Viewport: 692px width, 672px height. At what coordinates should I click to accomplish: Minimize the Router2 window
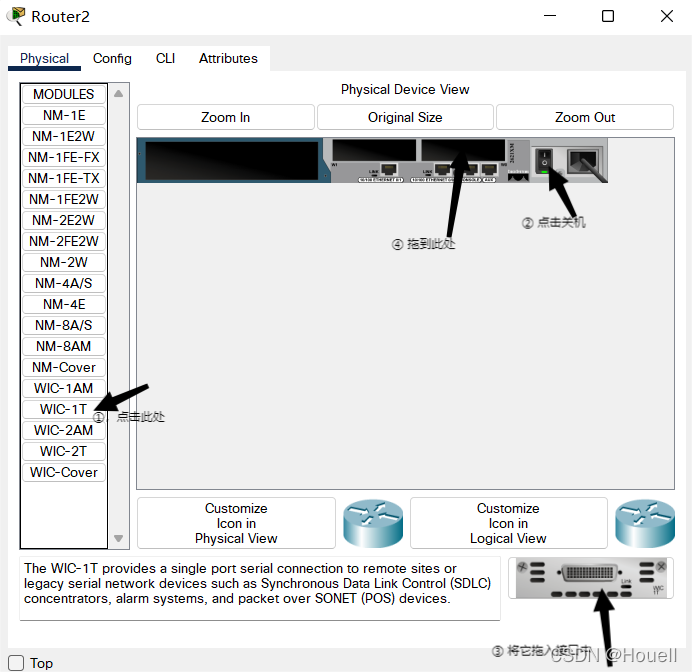point(550,16)
